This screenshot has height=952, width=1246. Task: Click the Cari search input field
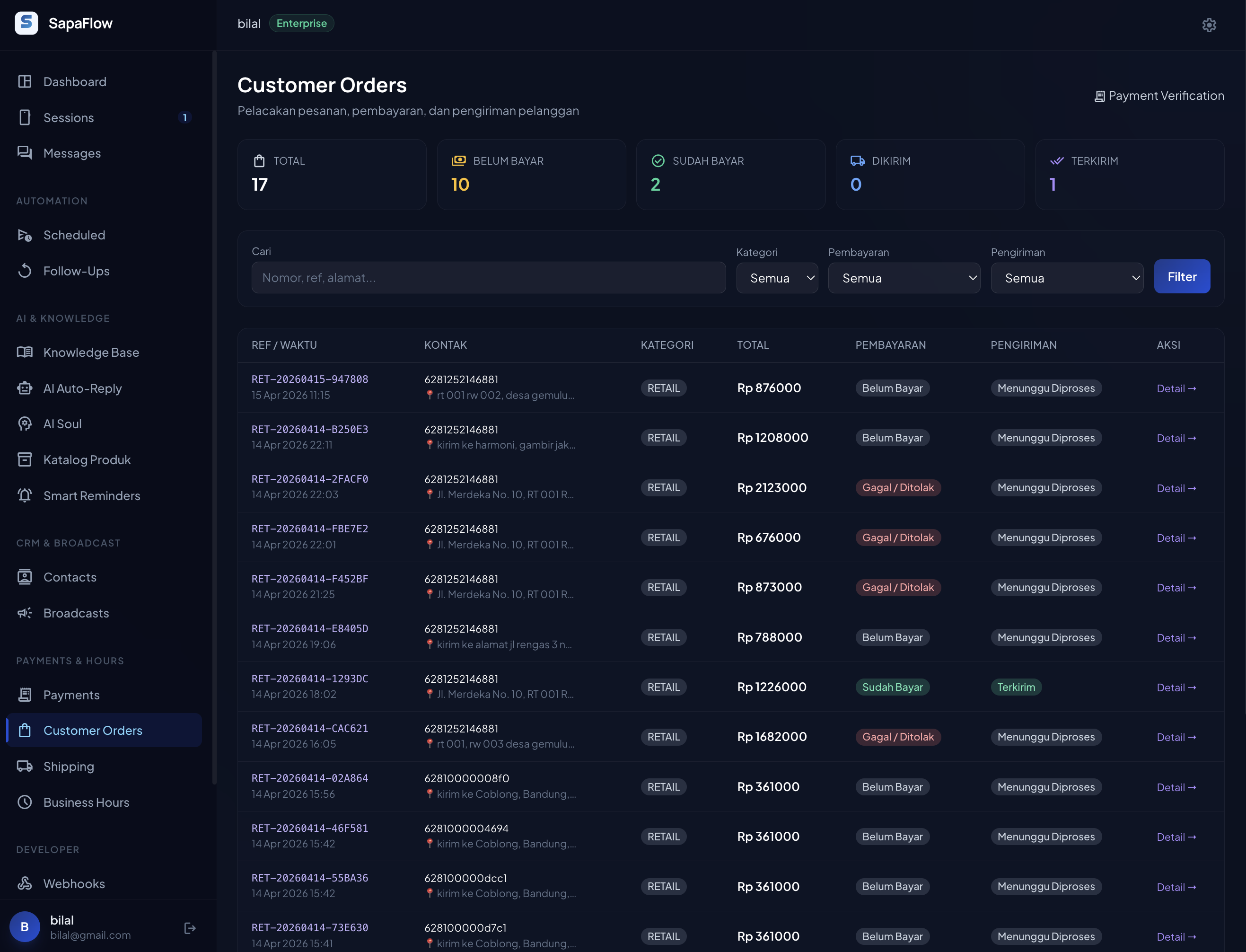[x=488, y=278]
